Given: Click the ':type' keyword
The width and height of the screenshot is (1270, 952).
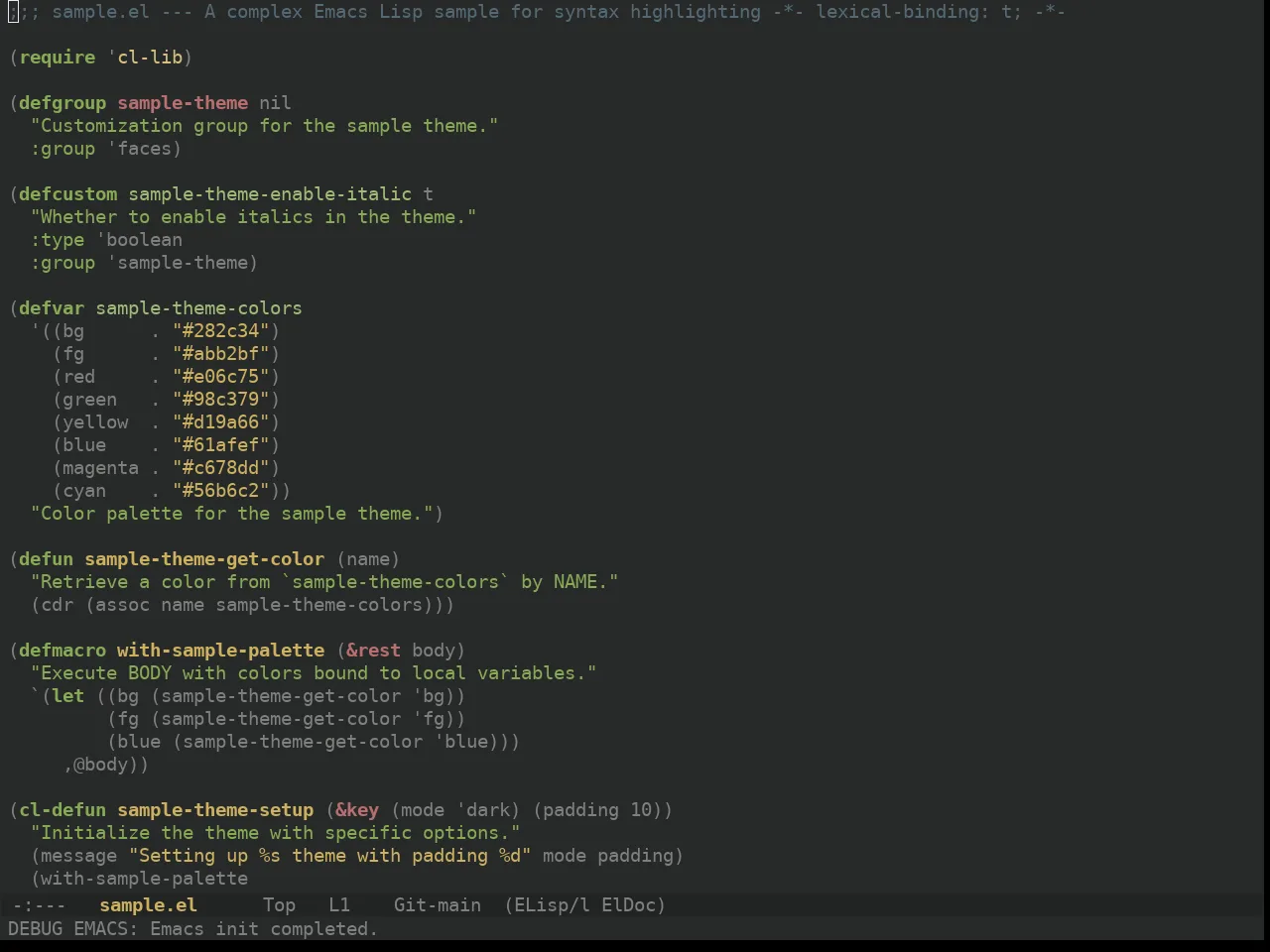Looking at the screenshot, I should pos(58,239).
